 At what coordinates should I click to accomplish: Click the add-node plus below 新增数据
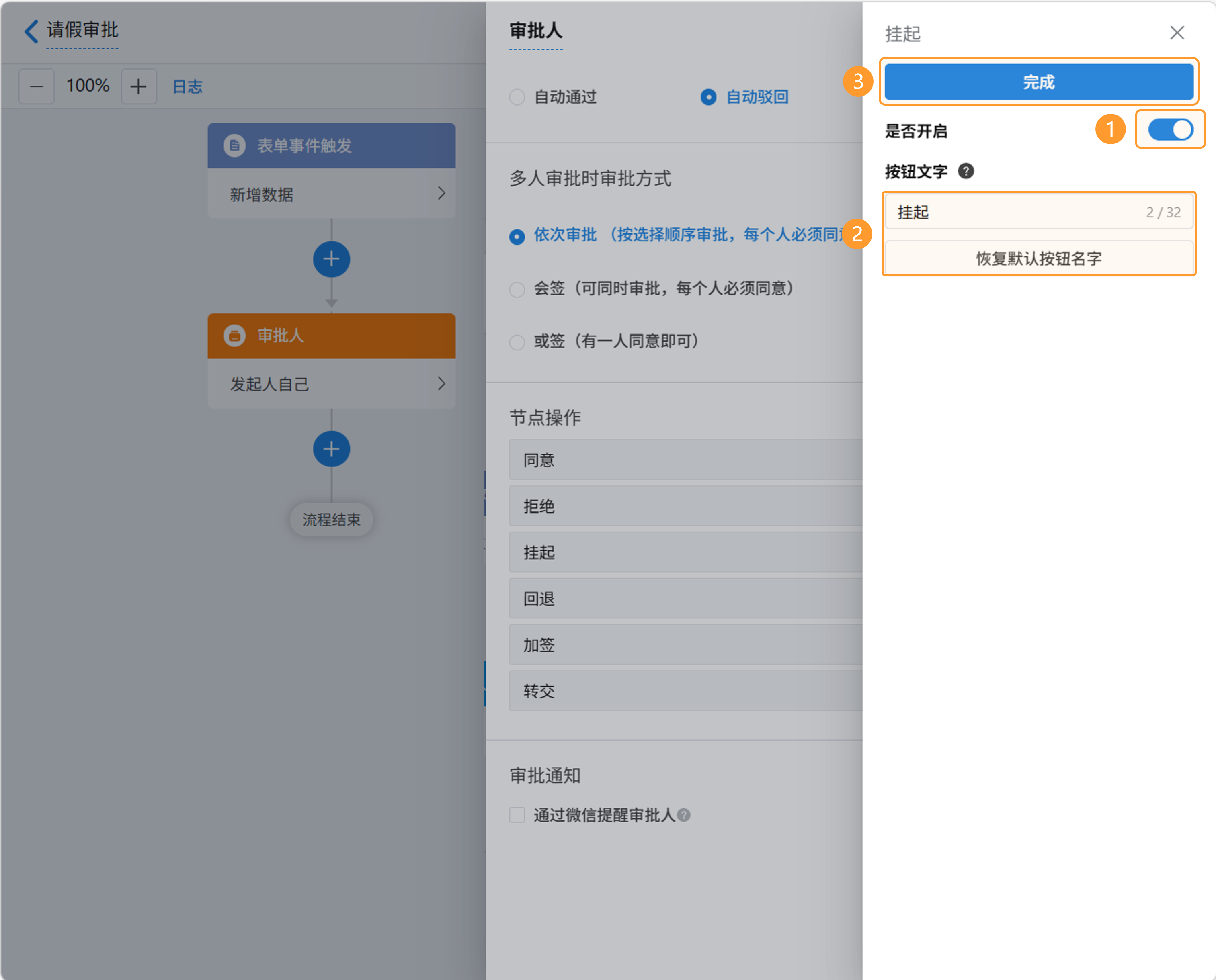[332, 259]
